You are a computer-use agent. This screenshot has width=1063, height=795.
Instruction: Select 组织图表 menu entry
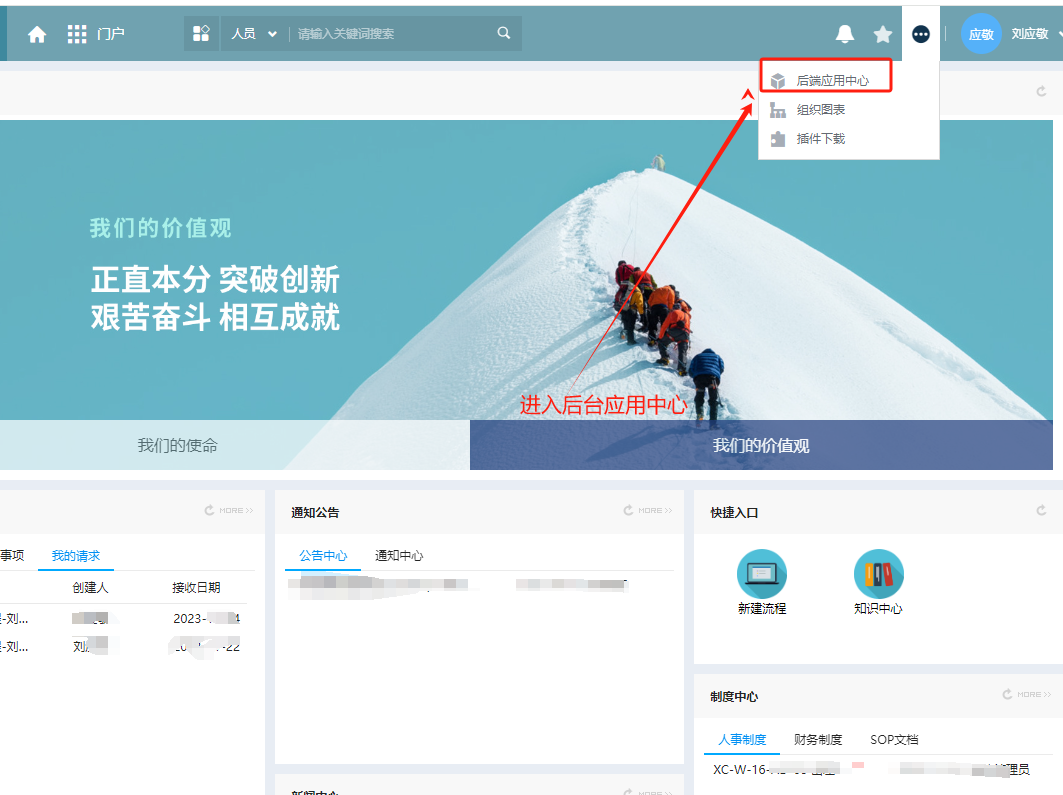tap(820, 110)
